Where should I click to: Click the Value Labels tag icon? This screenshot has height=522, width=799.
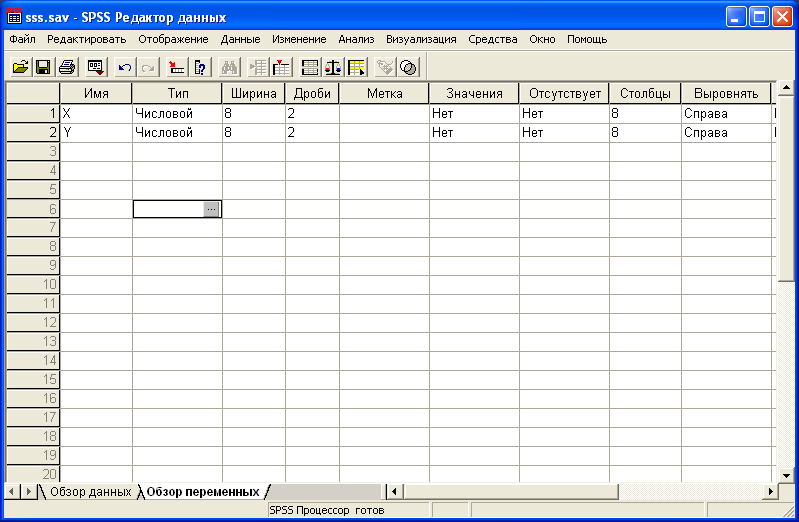coord(385,67)
